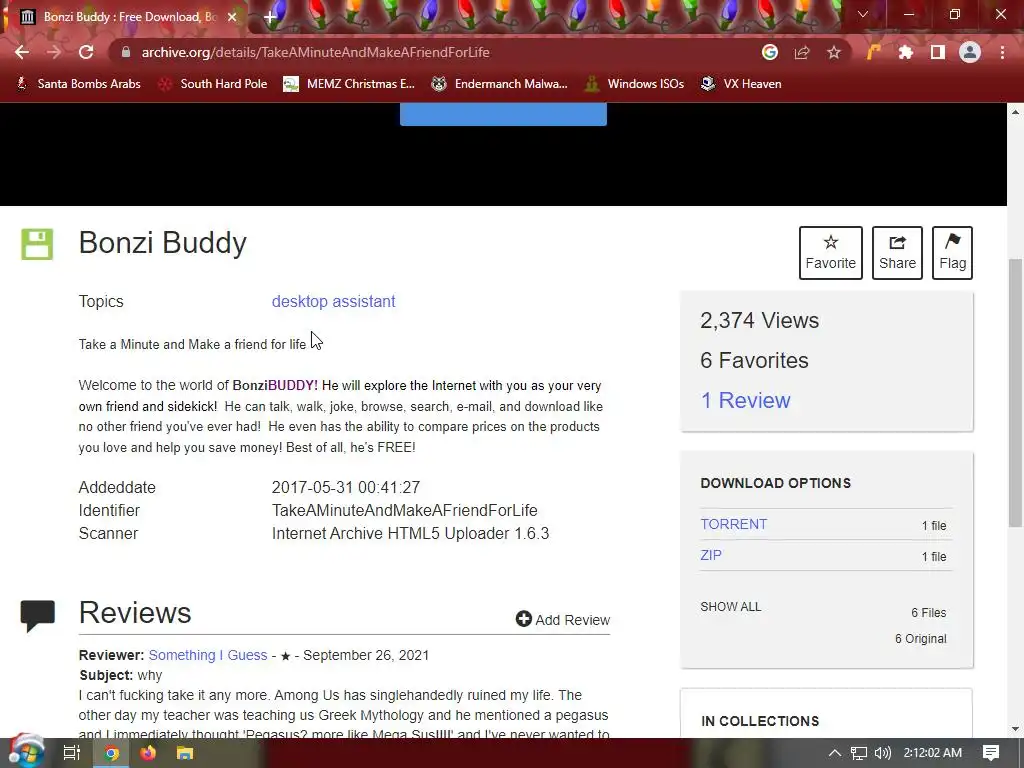Click the network tray icon
Screen dimensions: 1024x768
tap(859, 753)
